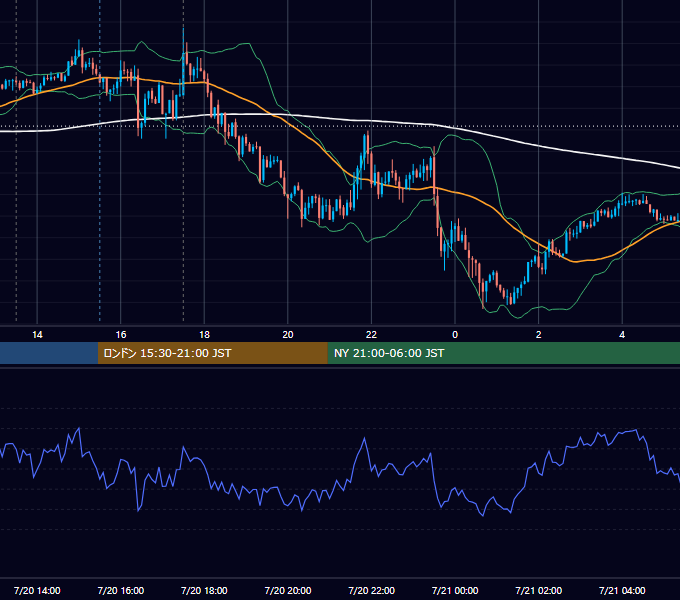This screenshot has width=680, height=600.
Task: Select the NY 21:00-06:00 JST session bar
Action: point(503,353)
